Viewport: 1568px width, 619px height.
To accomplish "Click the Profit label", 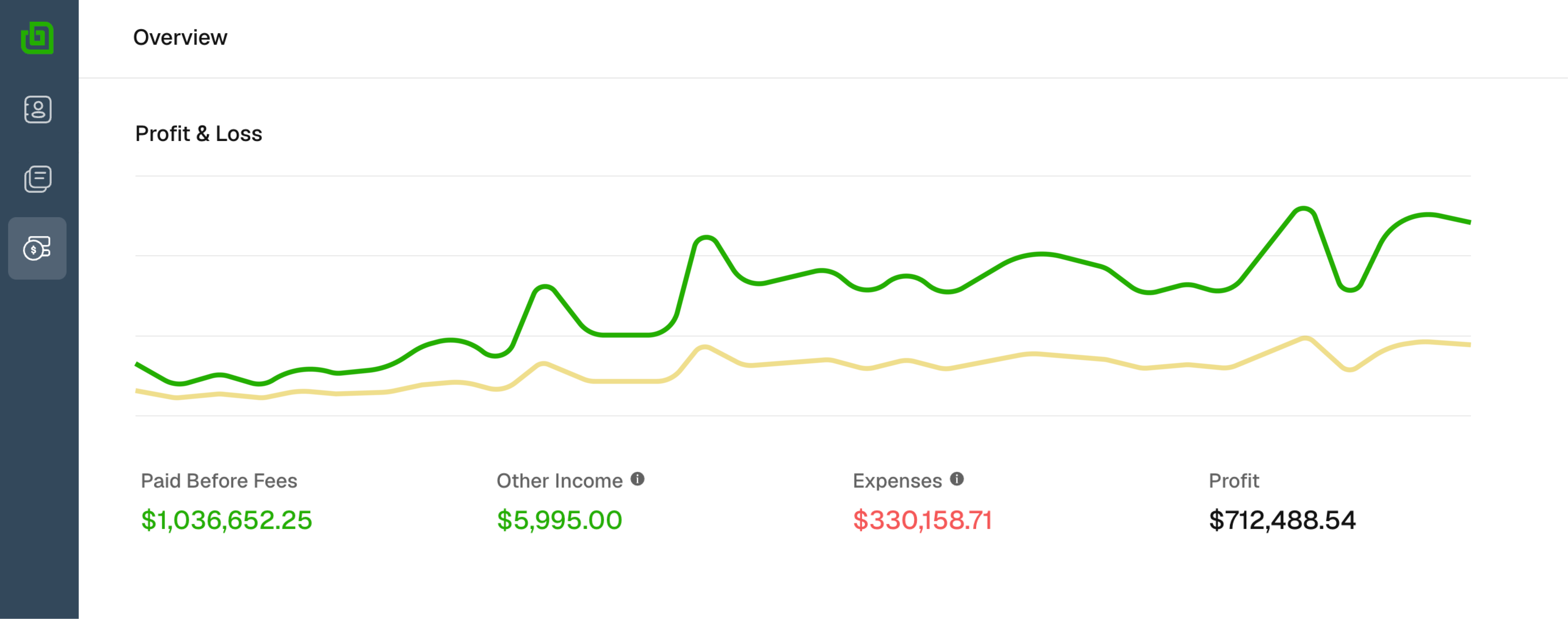I will point(1234,481).
